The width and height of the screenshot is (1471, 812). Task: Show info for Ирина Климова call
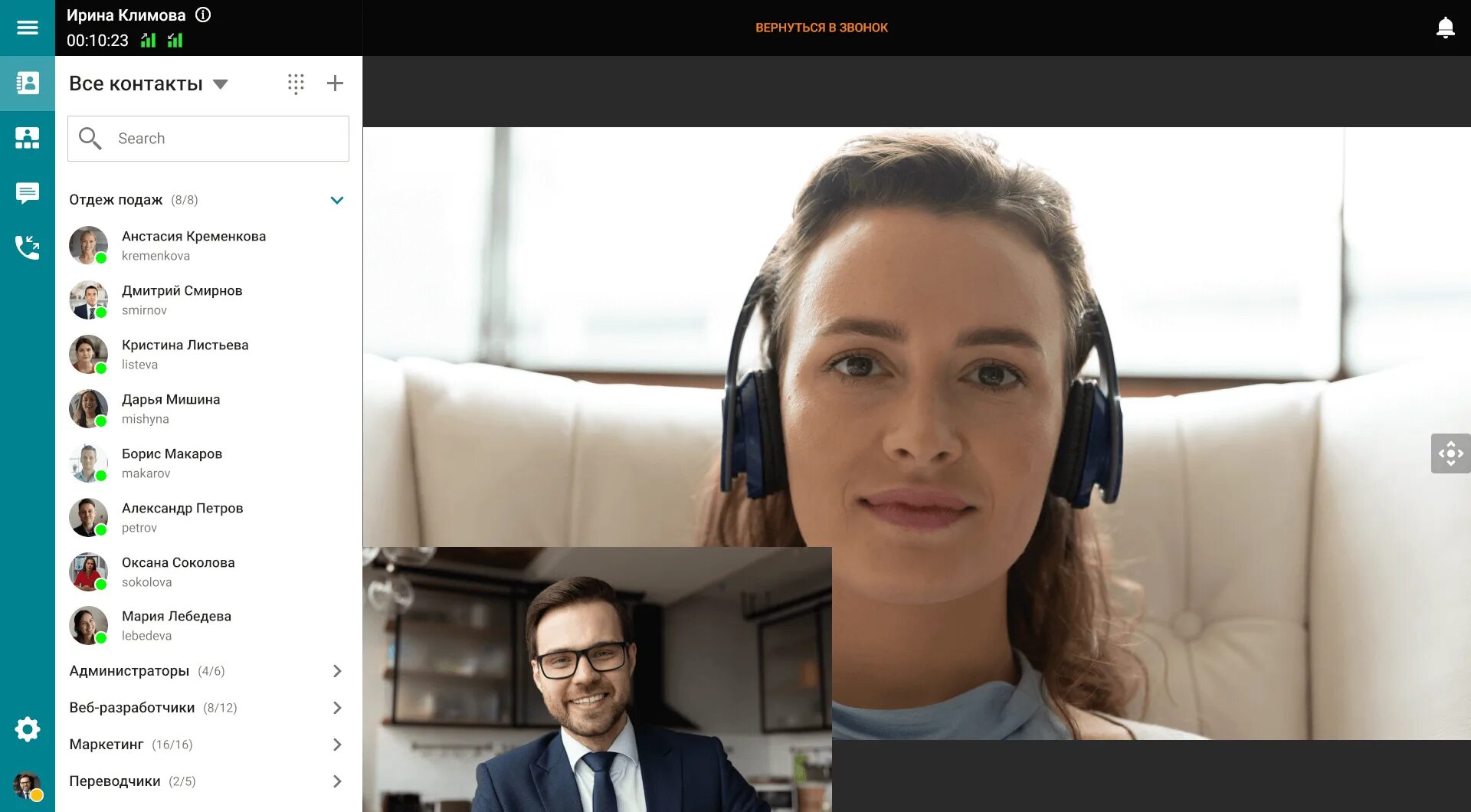pos(203,15)
